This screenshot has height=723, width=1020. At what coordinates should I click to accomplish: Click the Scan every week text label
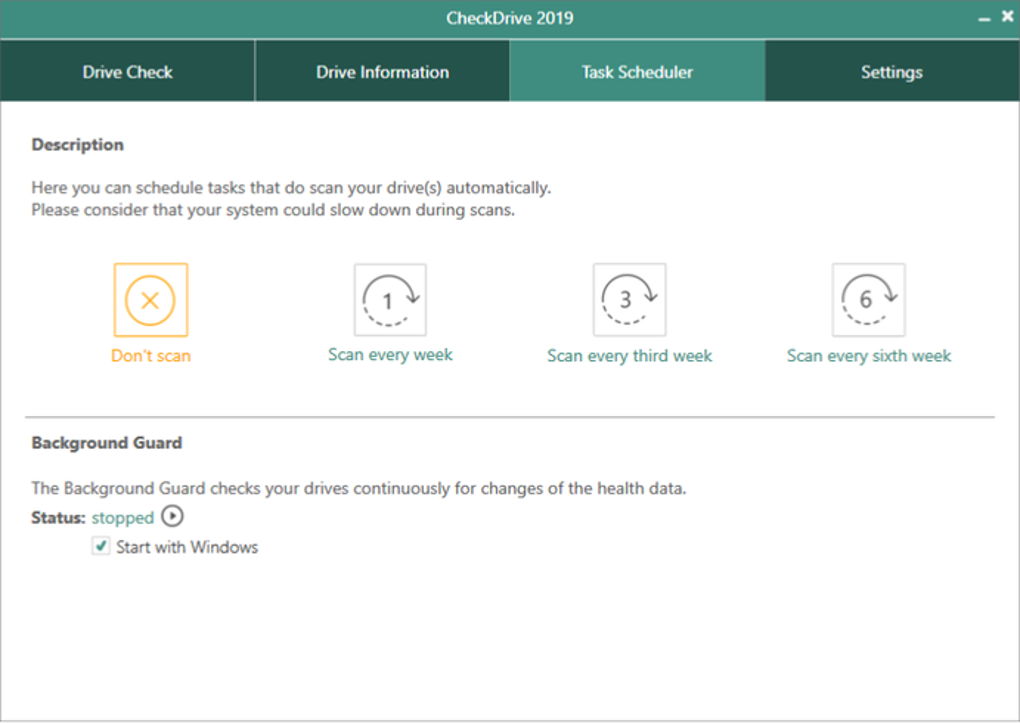(x=390, y=355)
